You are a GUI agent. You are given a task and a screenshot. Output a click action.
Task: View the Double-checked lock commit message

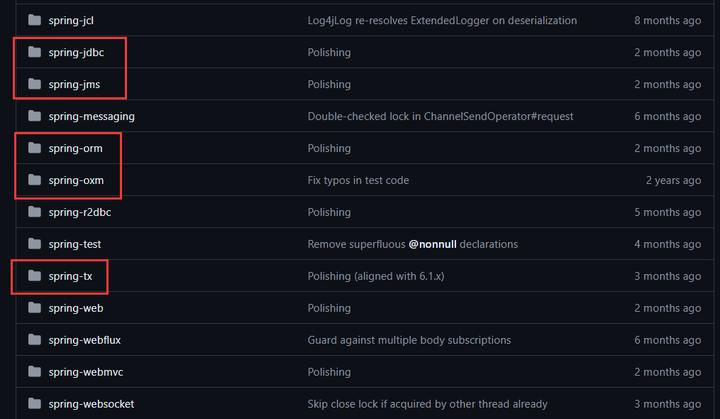click(440, 116)
